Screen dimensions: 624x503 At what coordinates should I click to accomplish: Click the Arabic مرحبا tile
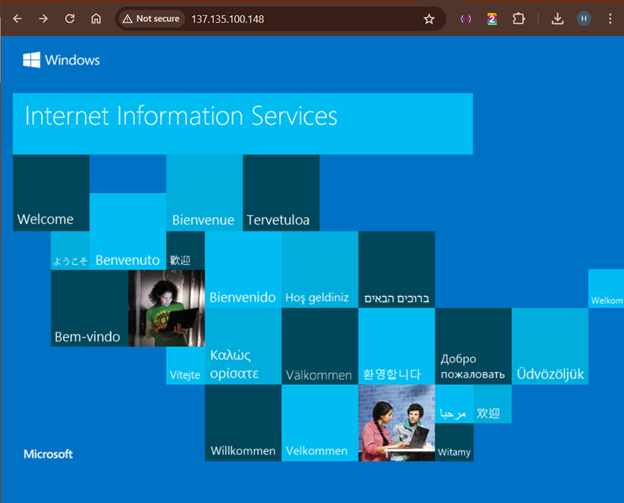pos(454,404)
